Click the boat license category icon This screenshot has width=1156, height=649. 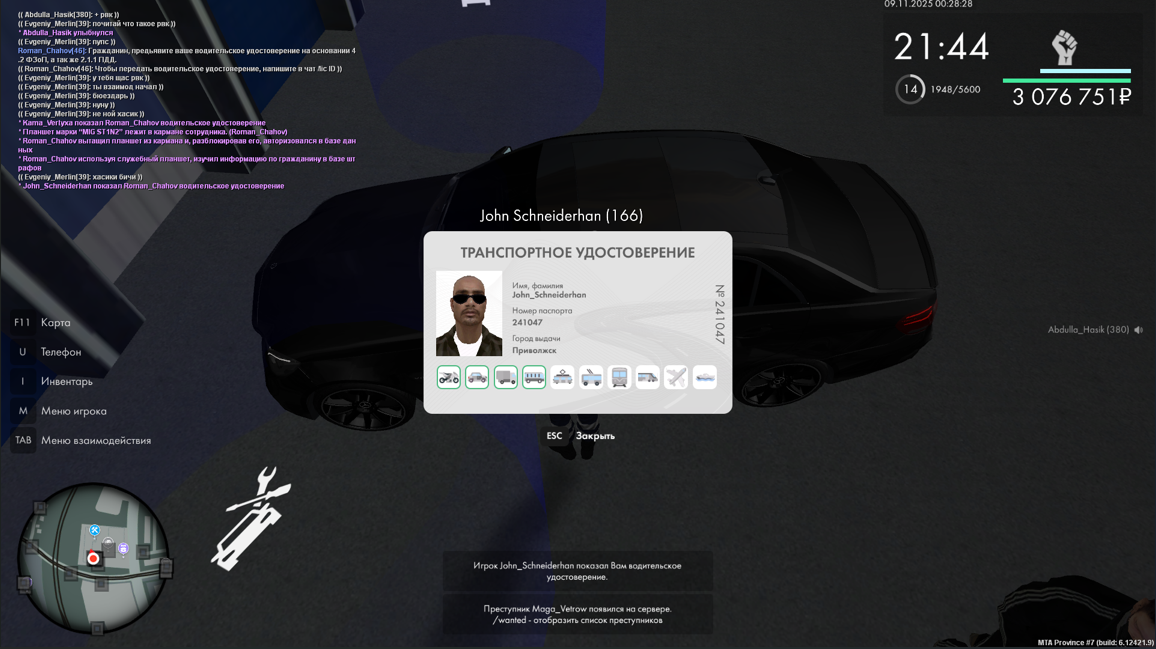[x=705, y=378]
